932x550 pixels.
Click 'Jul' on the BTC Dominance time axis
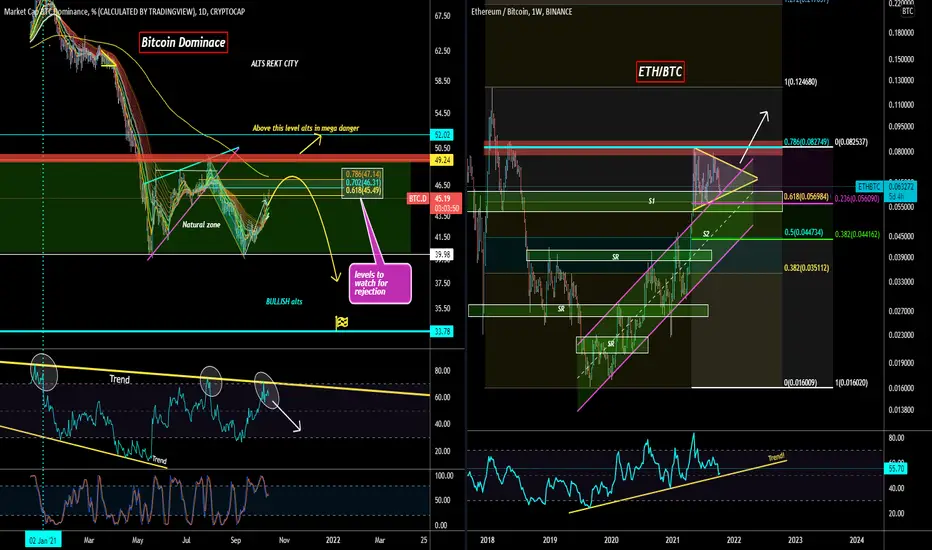186,540
